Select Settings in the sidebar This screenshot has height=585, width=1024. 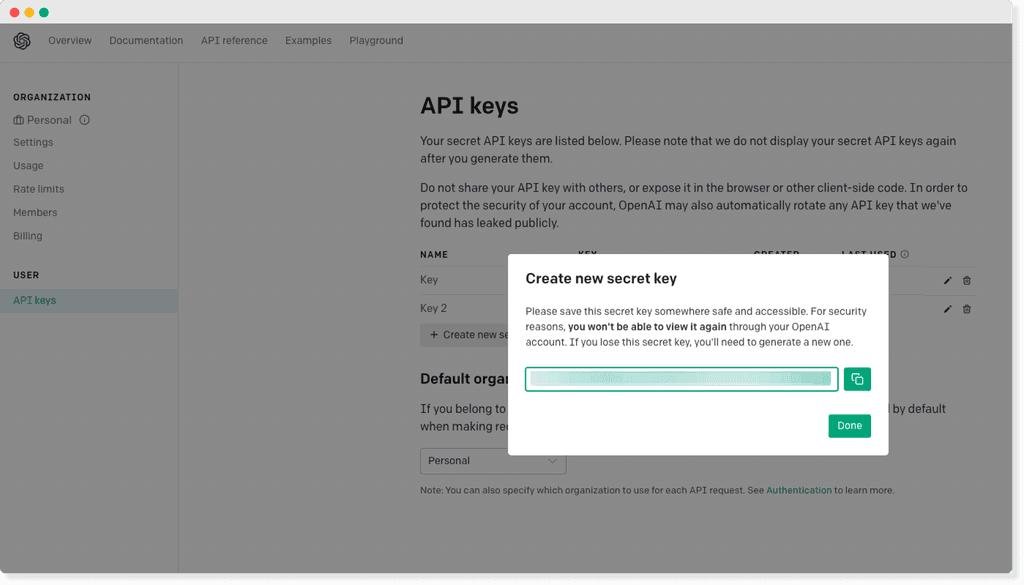click(33, 142)
